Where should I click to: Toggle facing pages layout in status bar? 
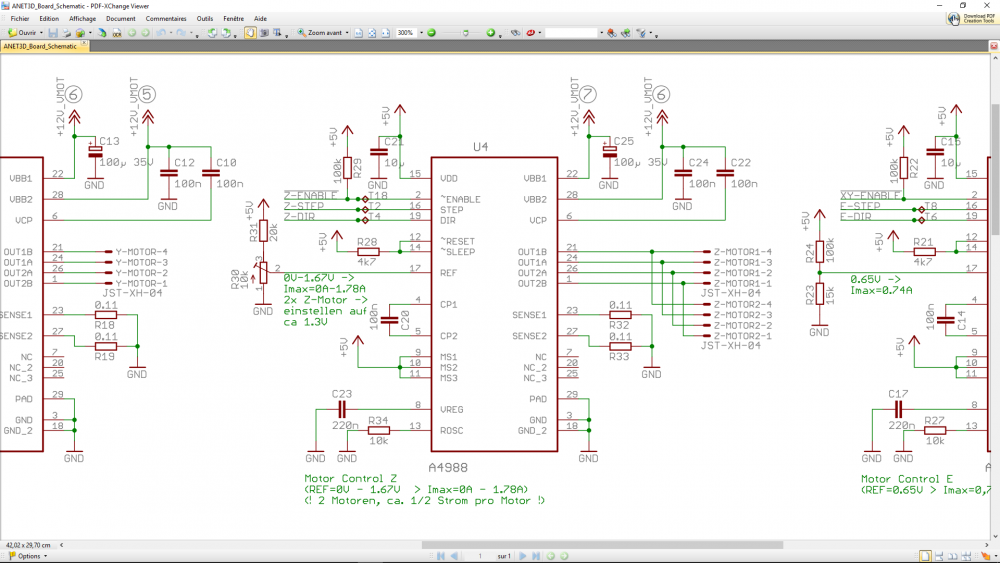pos(953,556)
